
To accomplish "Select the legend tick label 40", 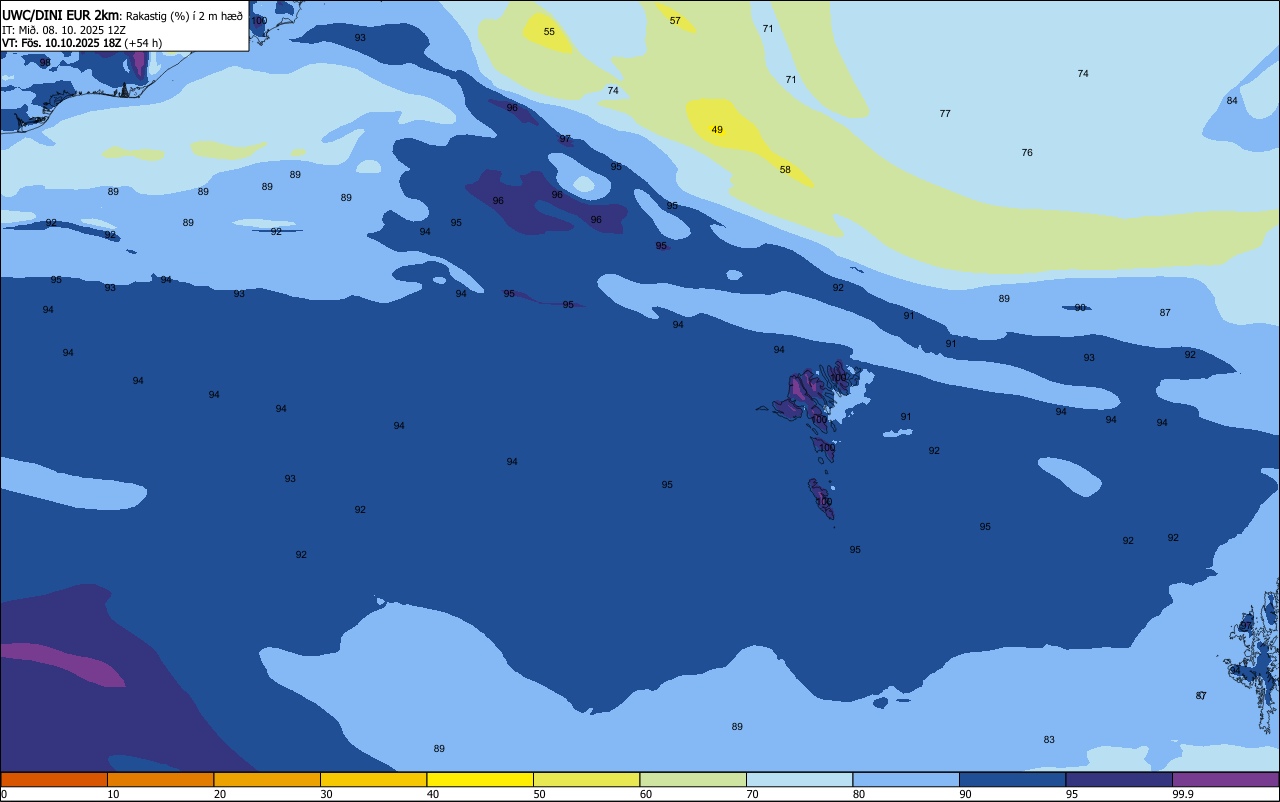I will (433, 794).
